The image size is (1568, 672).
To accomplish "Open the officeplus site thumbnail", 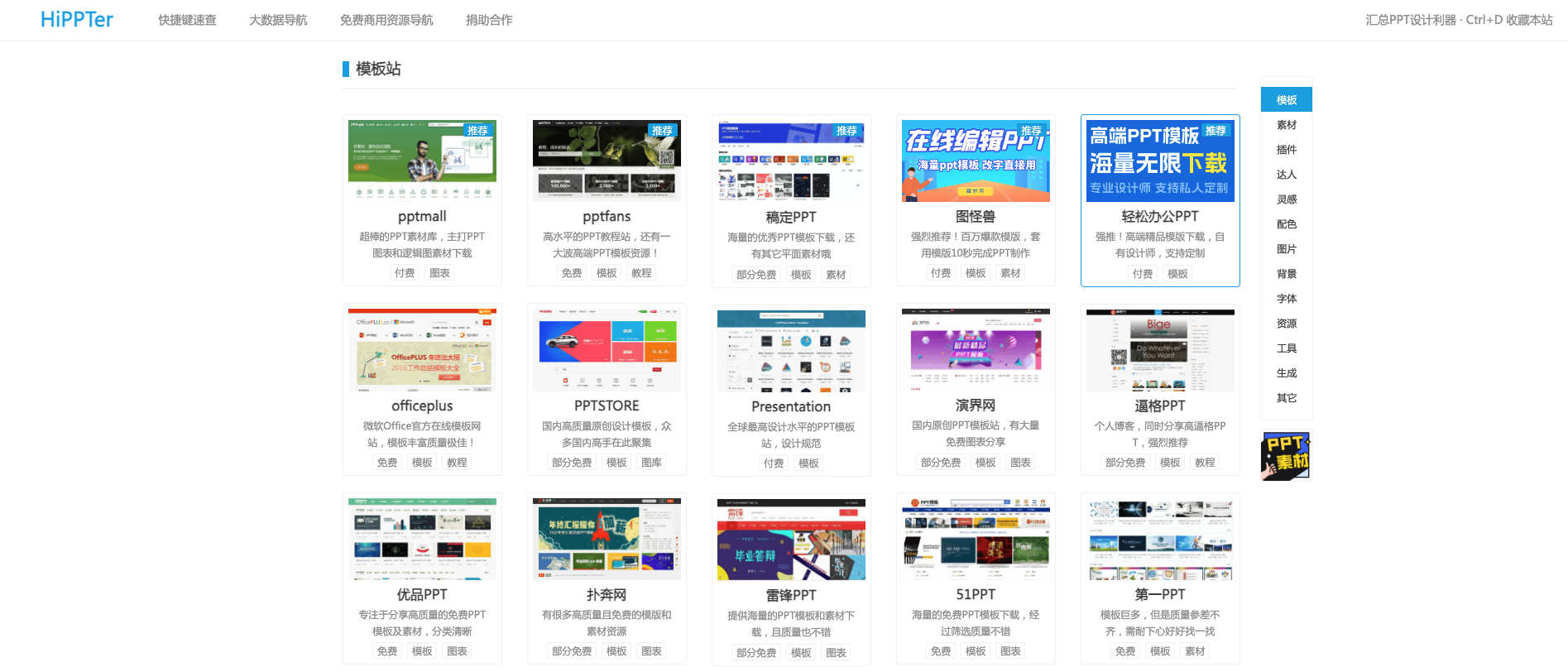I will click(x=422, y=350).
